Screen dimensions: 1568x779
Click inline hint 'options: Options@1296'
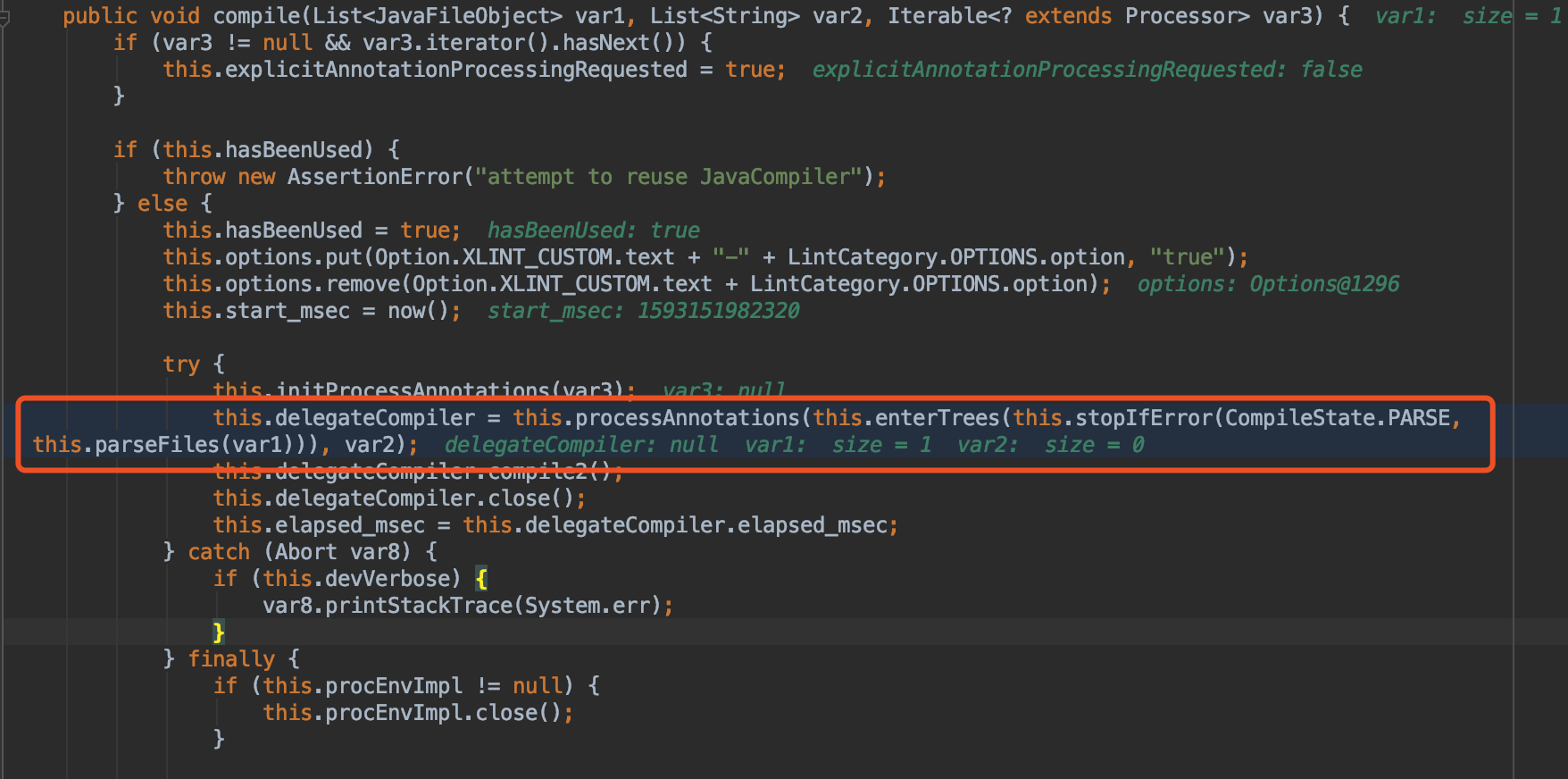(x=1269, y=284)
